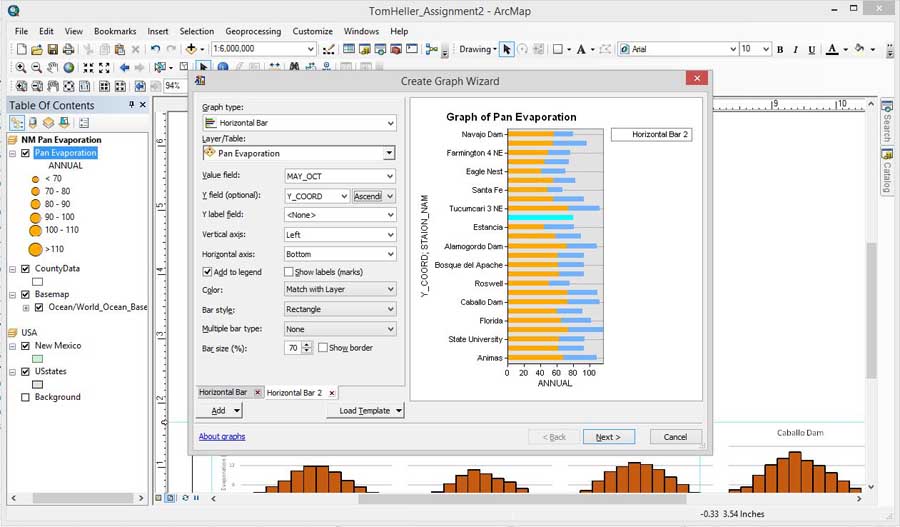Click the Open document folder icon

(37, 49)
